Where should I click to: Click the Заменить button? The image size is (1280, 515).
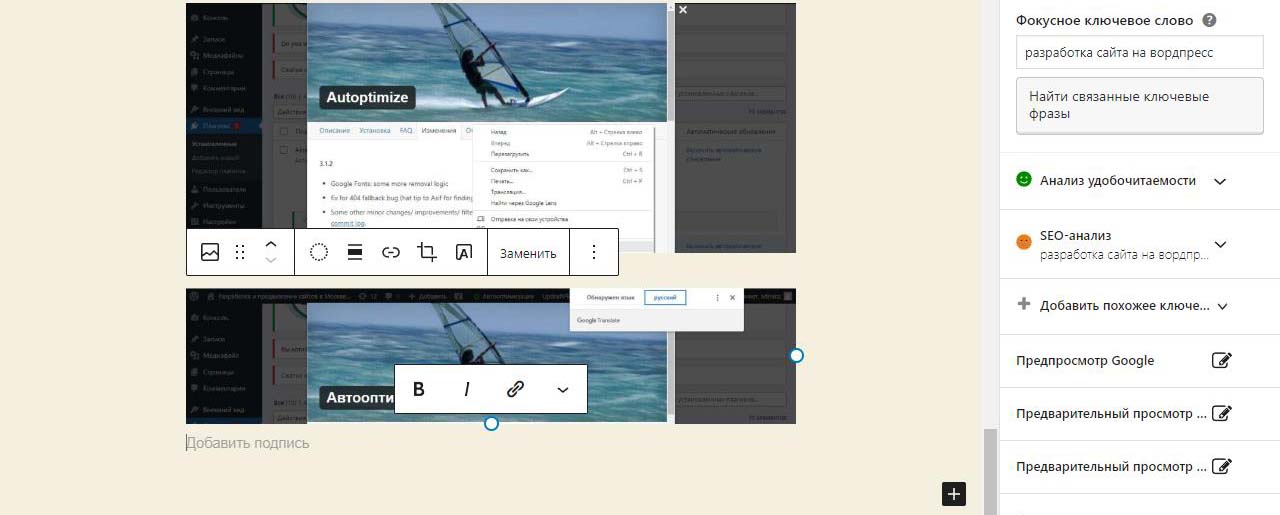[x=528, y=253]
